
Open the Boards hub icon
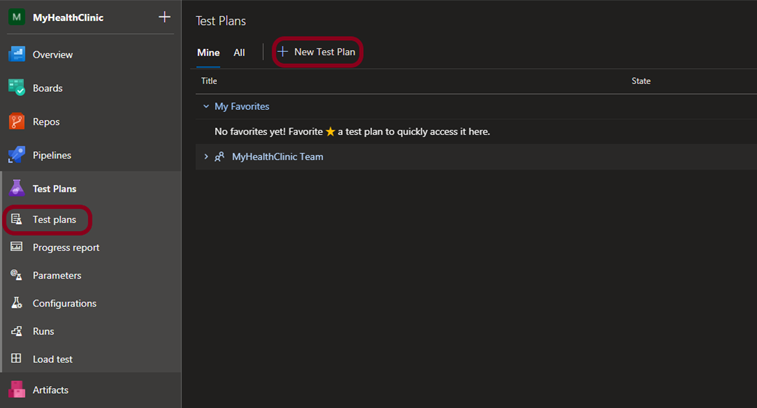click(x=16, y=88)
